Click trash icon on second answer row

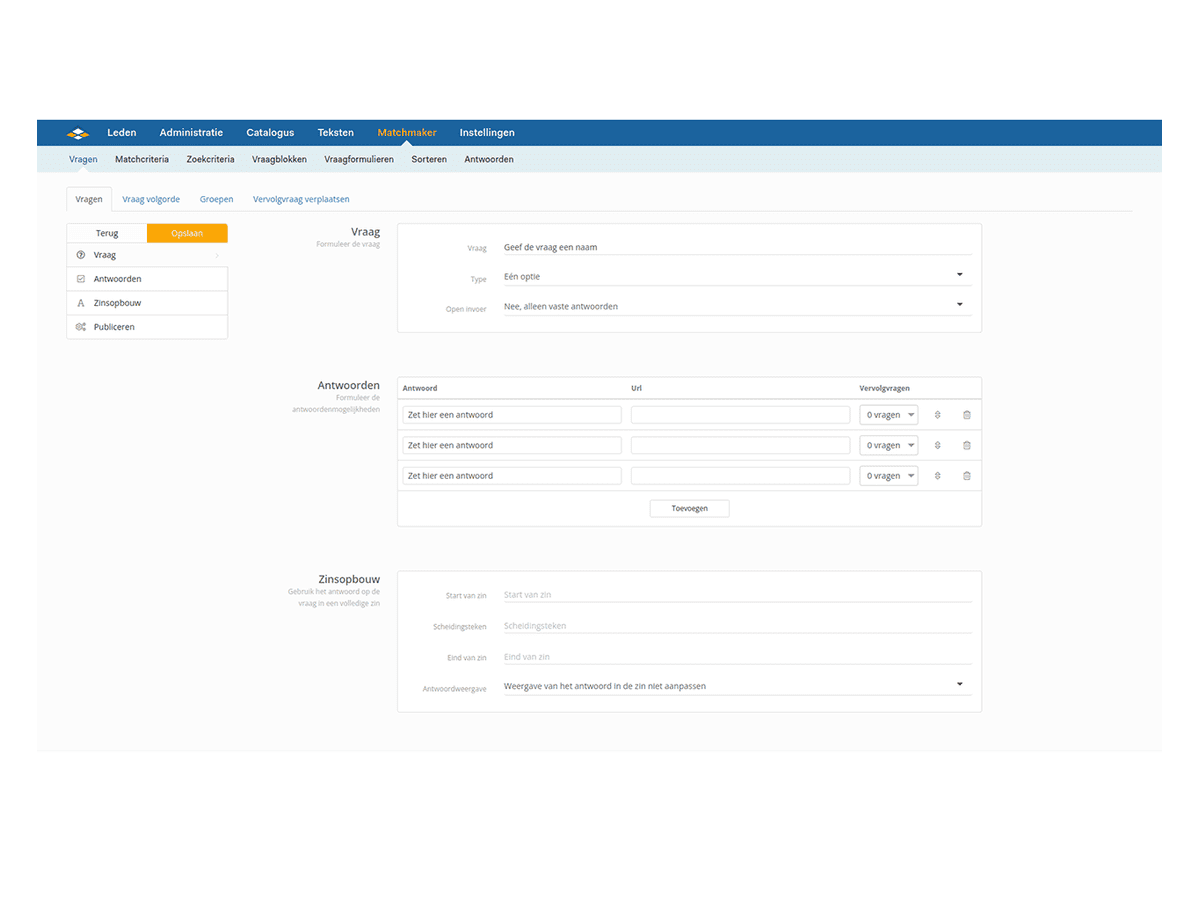point(966,446)
